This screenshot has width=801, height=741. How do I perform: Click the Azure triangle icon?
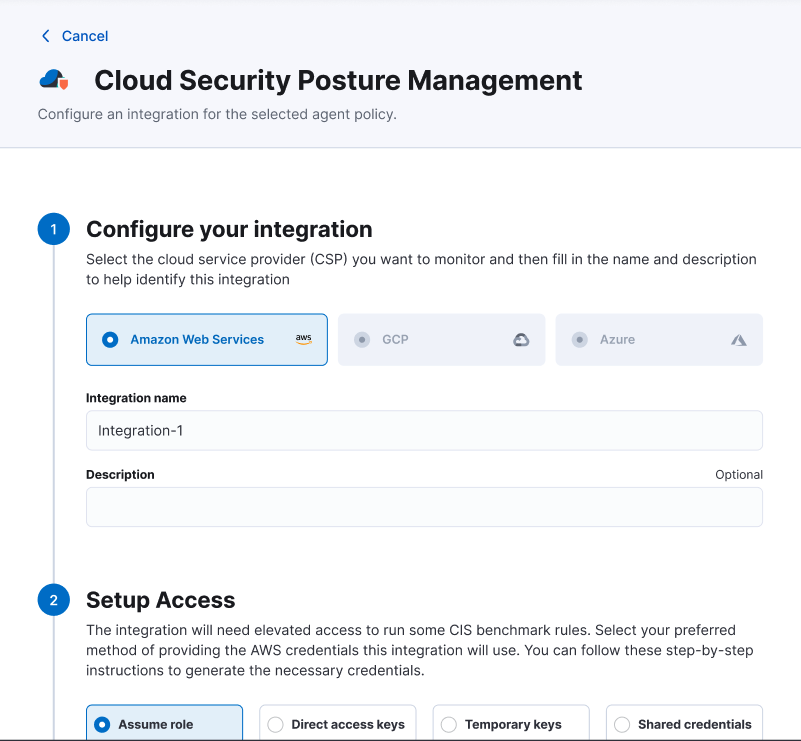coord(738,339)
